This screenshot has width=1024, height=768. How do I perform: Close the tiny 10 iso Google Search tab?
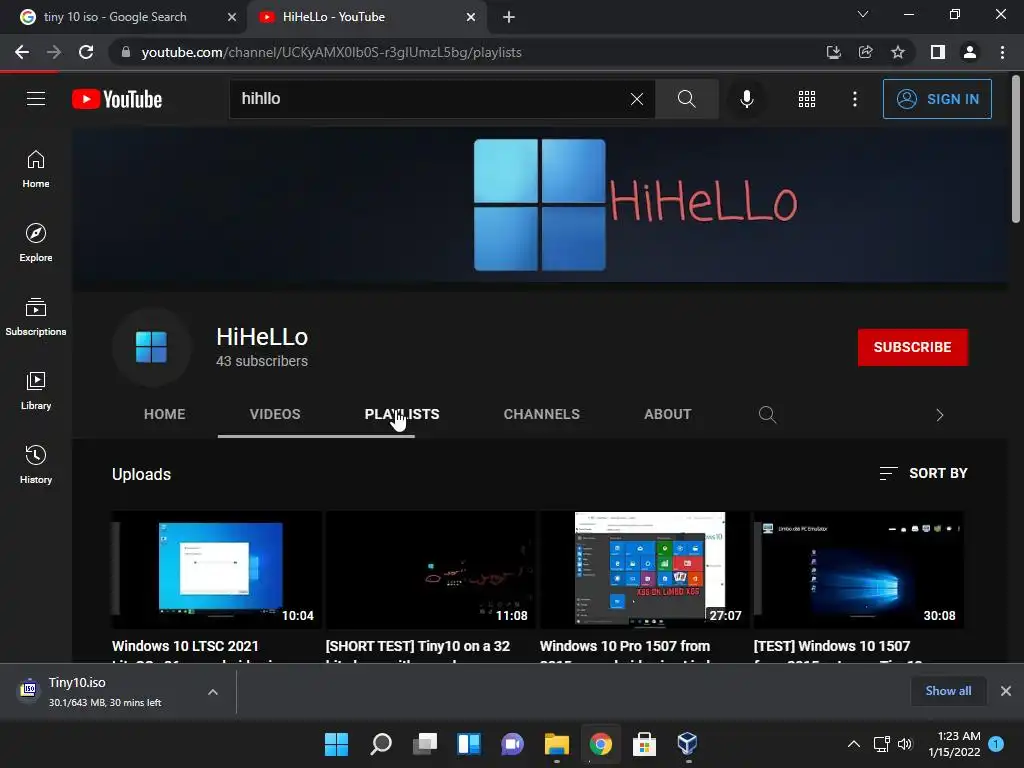[232, 17]
